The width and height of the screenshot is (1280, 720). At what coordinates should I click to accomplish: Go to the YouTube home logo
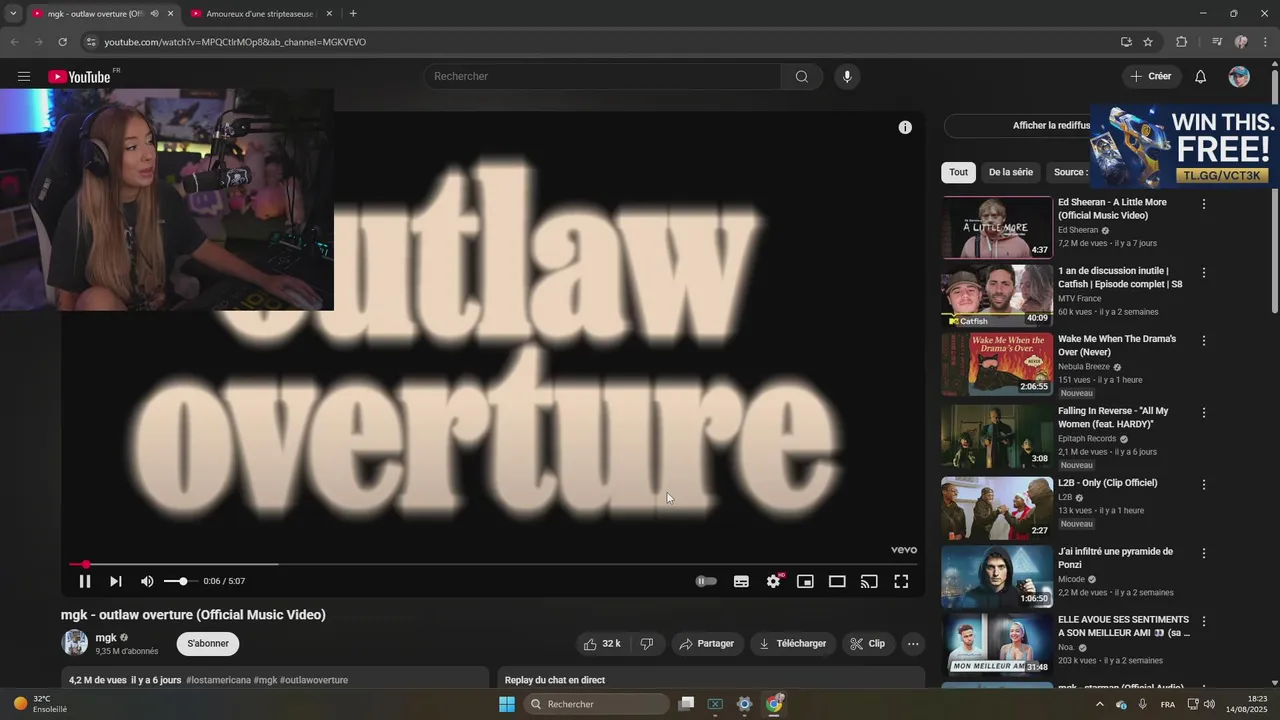tap(79, 77)
